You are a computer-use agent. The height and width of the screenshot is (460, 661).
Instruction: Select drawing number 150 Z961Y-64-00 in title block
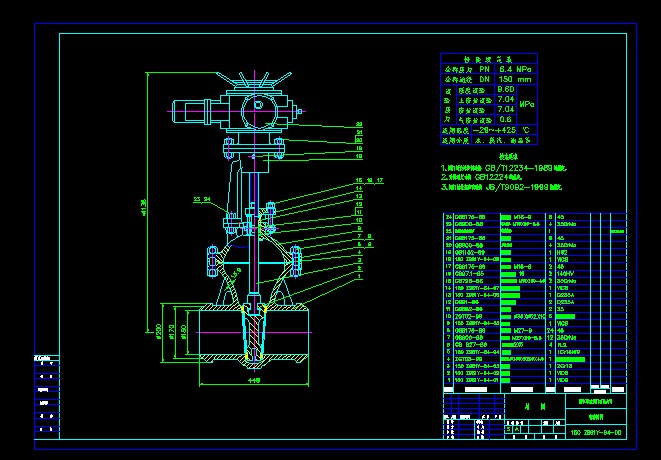[x=596, y=433]
